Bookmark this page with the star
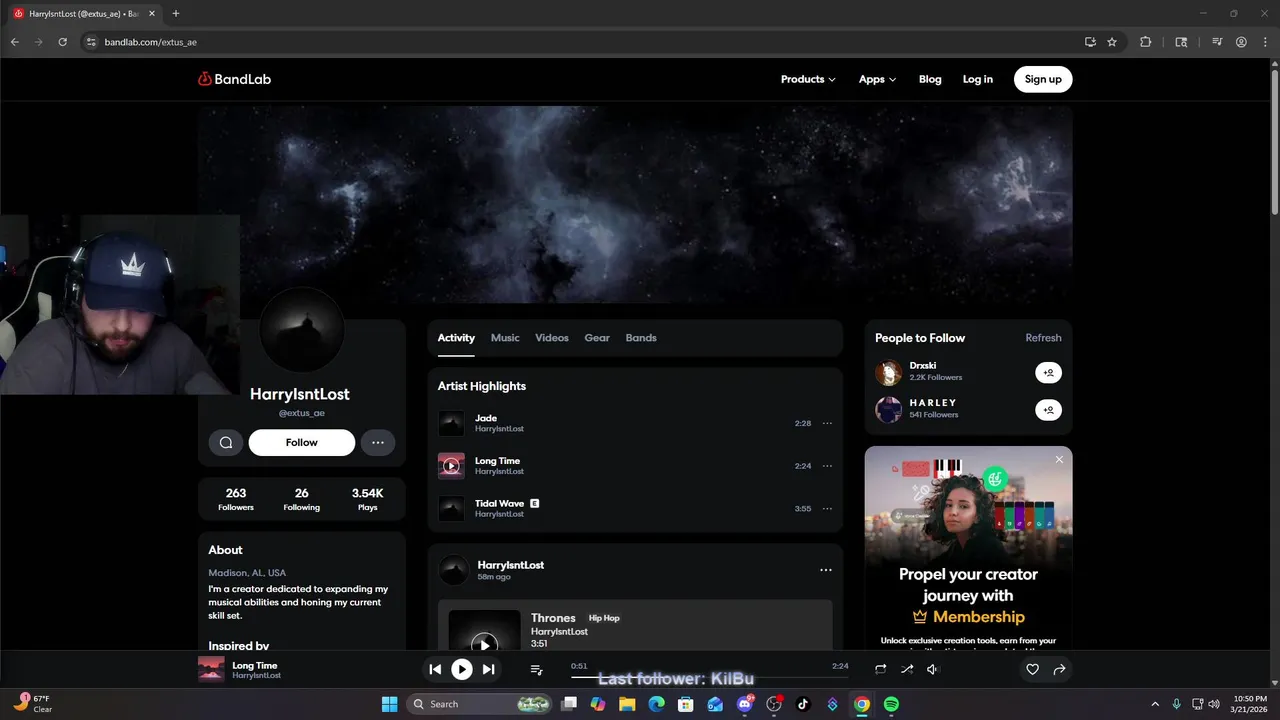This screenshot has height=720, width=1280. [1112, 42]
